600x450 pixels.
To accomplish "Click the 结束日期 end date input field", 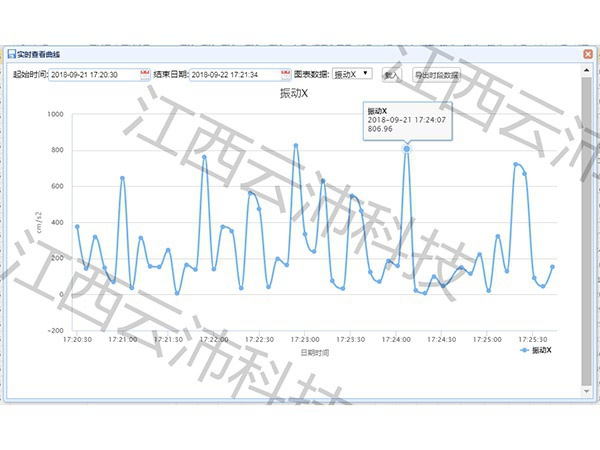I will coord(233,74).
